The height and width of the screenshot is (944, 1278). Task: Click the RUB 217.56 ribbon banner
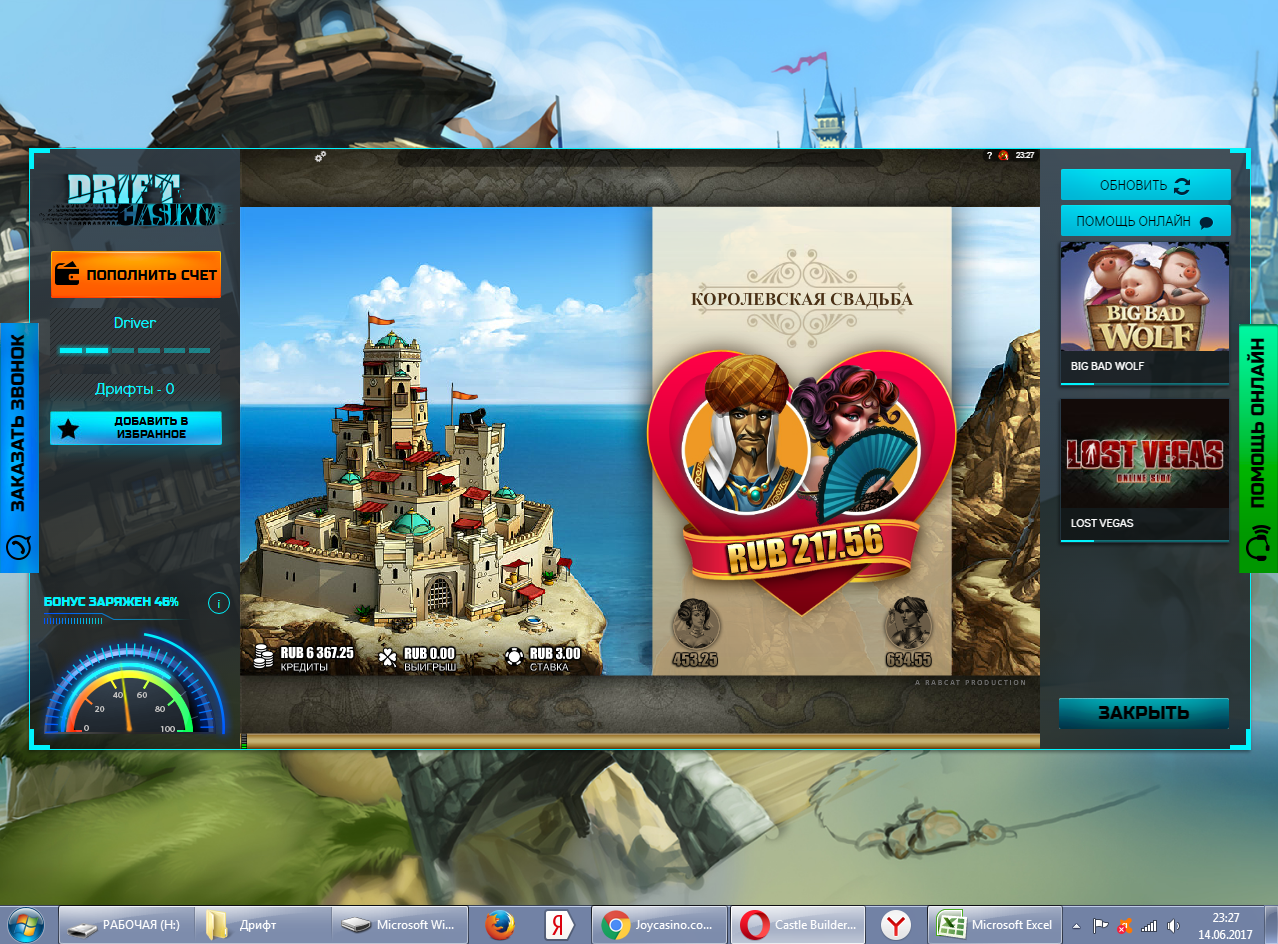point(805,548)
